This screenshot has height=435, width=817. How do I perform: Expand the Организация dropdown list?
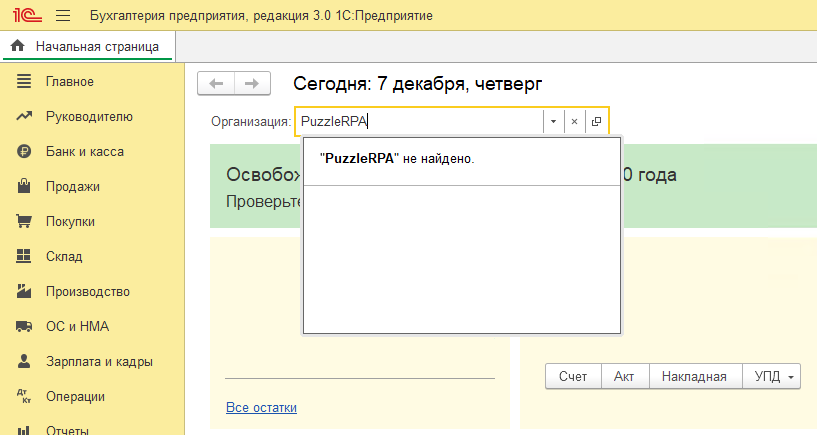click(x=553, y=121)
